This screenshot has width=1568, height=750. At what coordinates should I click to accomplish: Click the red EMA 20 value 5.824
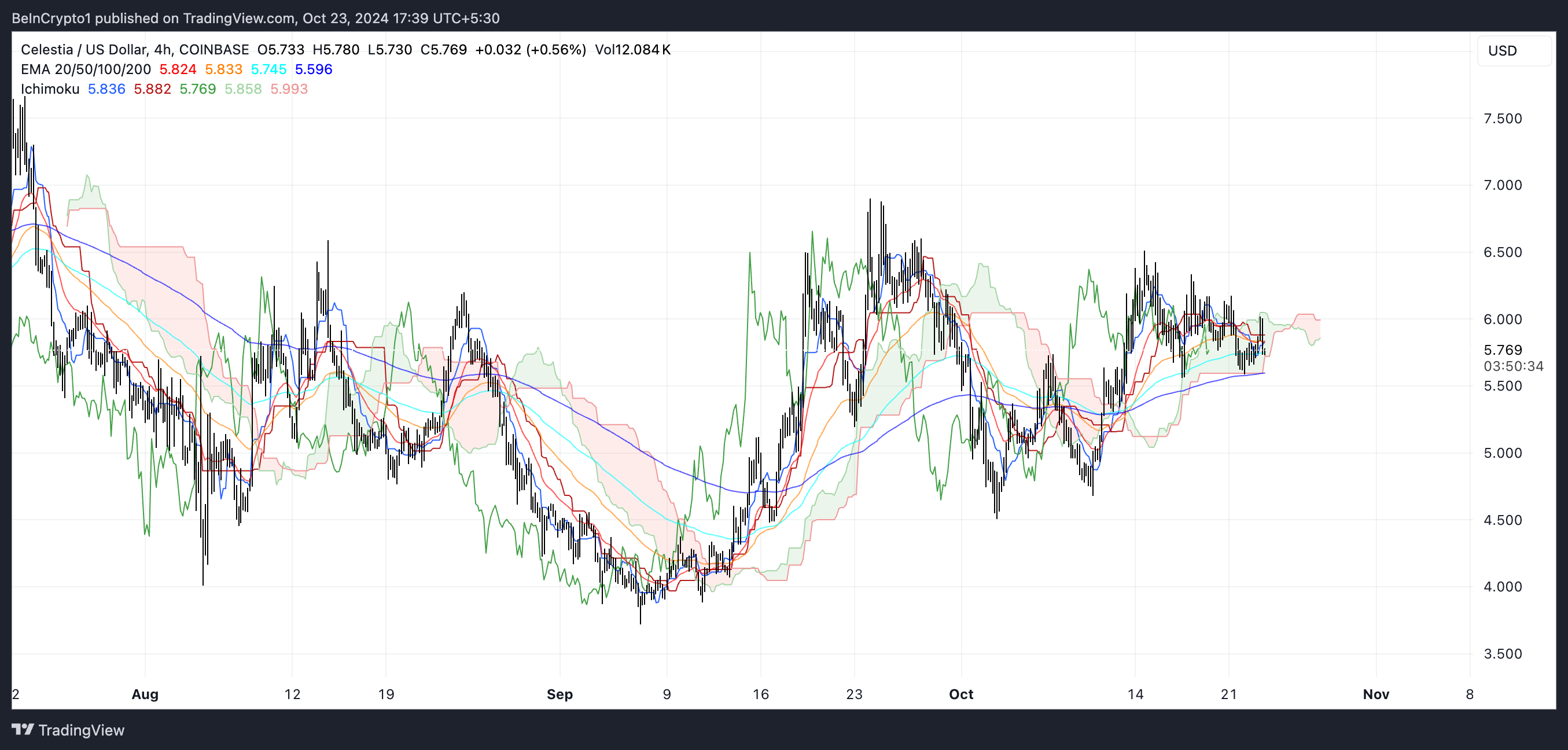[x=178, y=69]
